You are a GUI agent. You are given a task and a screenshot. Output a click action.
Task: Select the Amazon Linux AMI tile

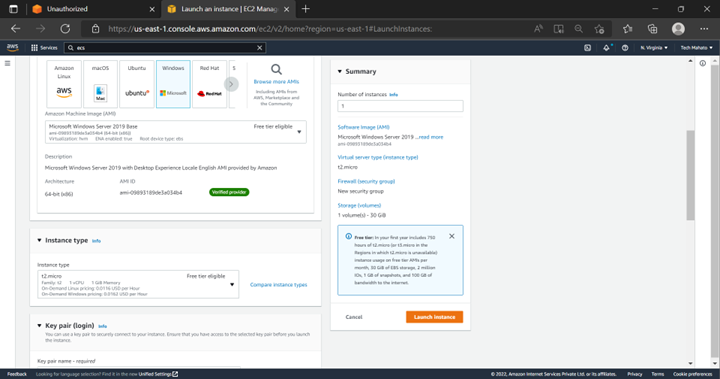tap(64, 84)
